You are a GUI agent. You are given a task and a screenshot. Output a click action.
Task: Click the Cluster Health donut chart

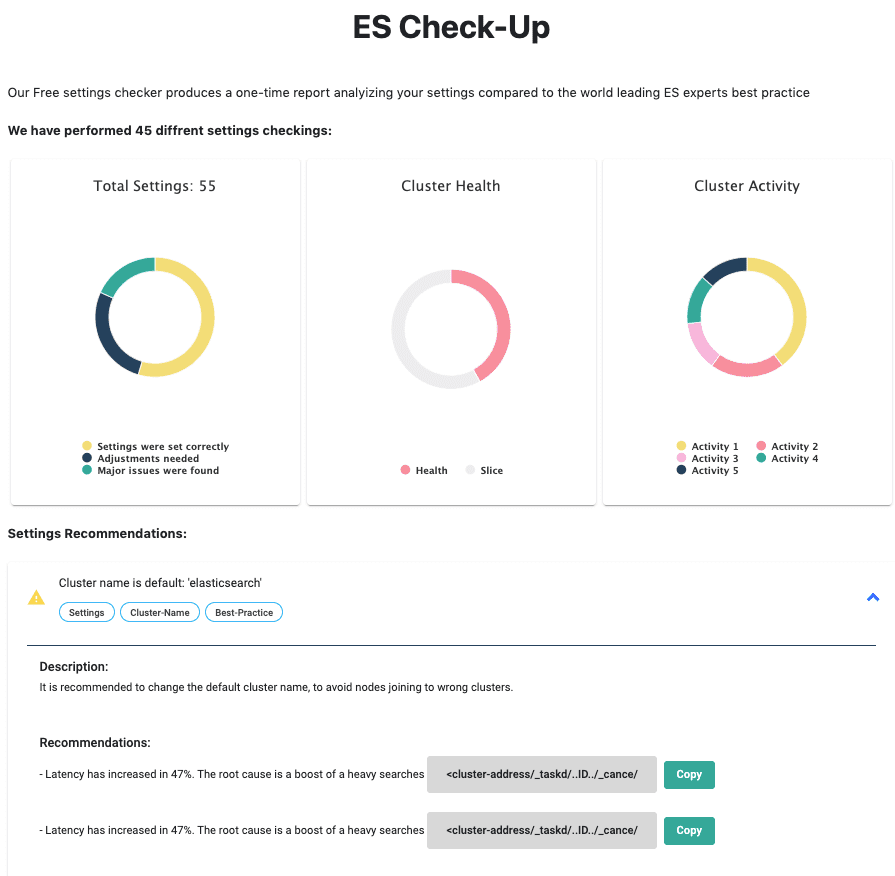click(x=451, y=329)
